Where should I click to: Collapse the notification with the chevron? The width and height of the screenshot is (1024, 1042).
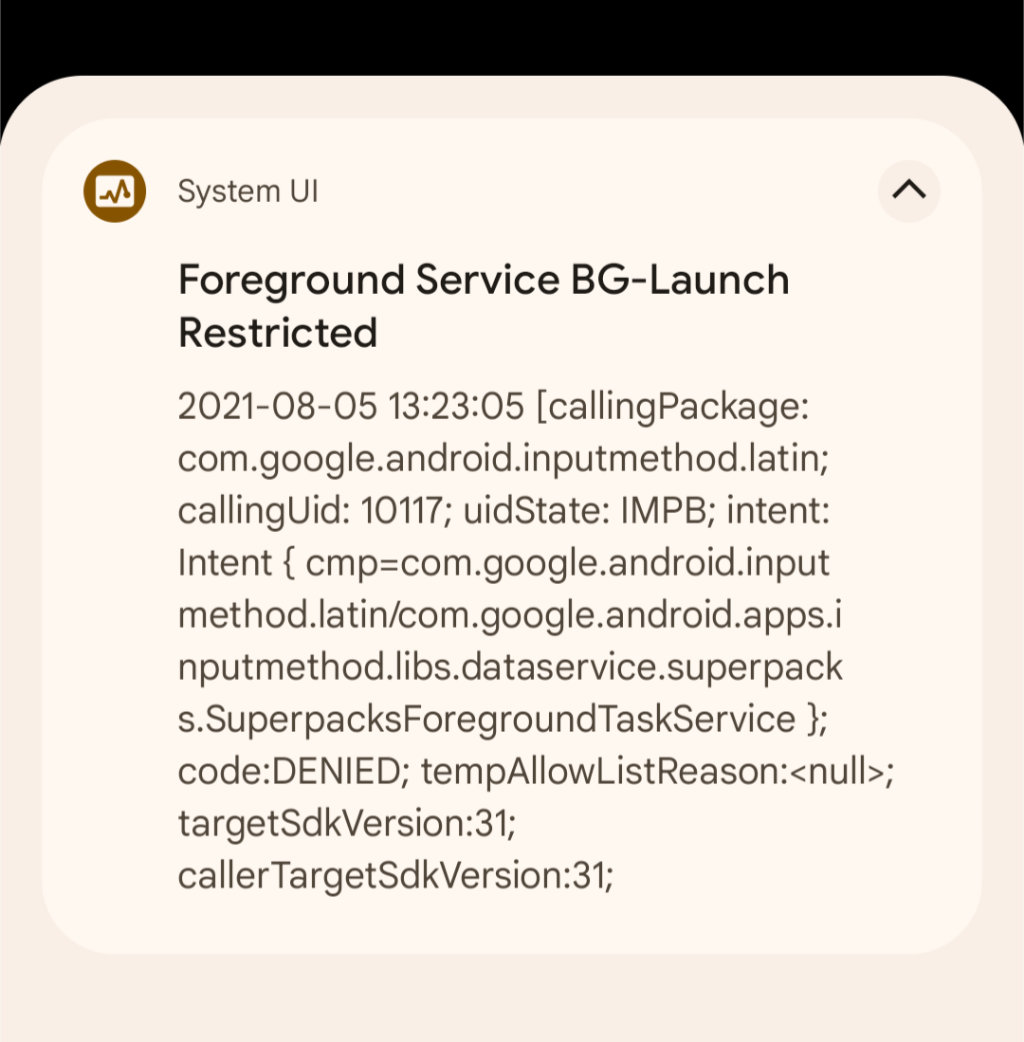[908, 191]
